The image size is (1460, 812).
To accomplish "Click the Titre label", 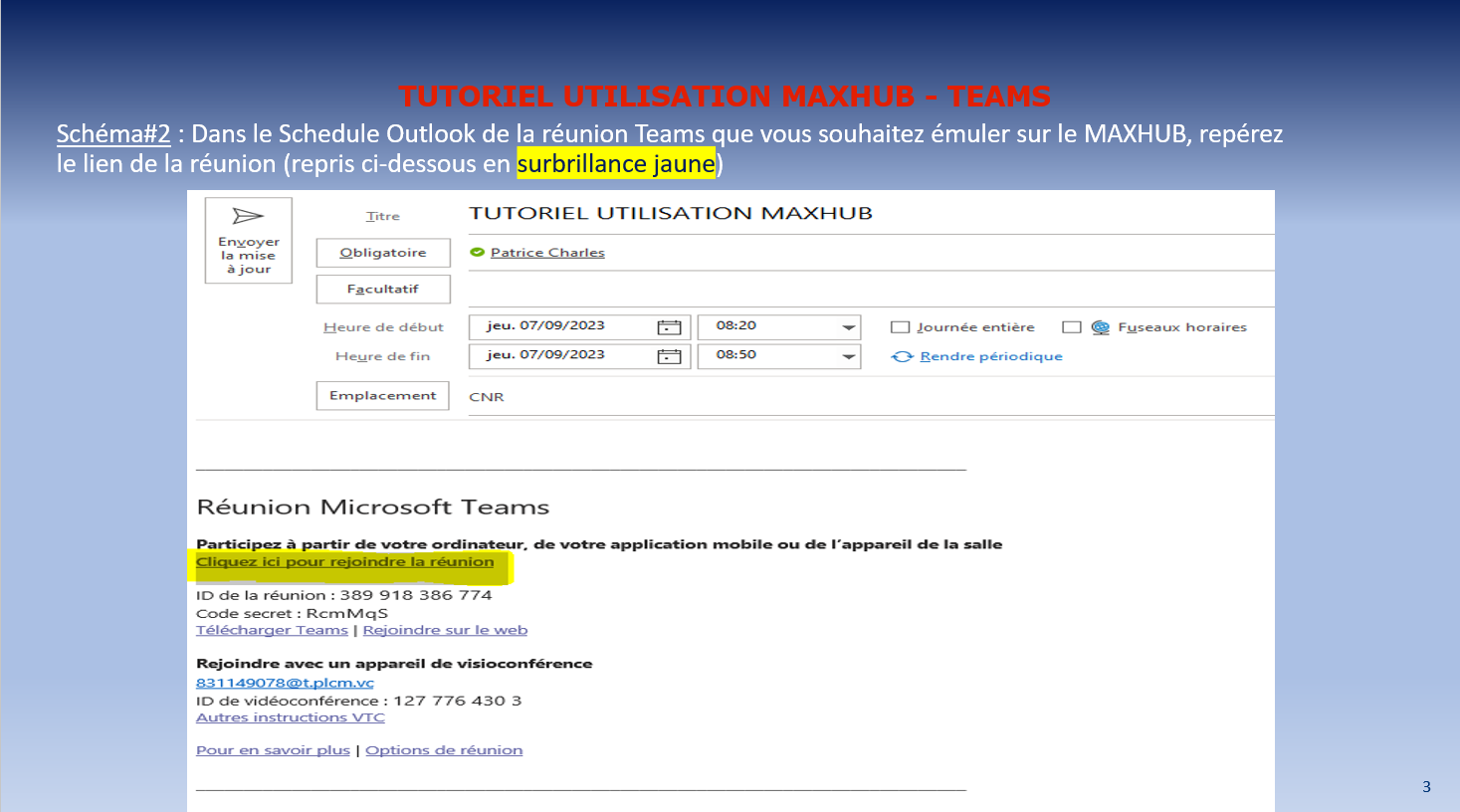I will pyautogui.click(x=383, y=216).
